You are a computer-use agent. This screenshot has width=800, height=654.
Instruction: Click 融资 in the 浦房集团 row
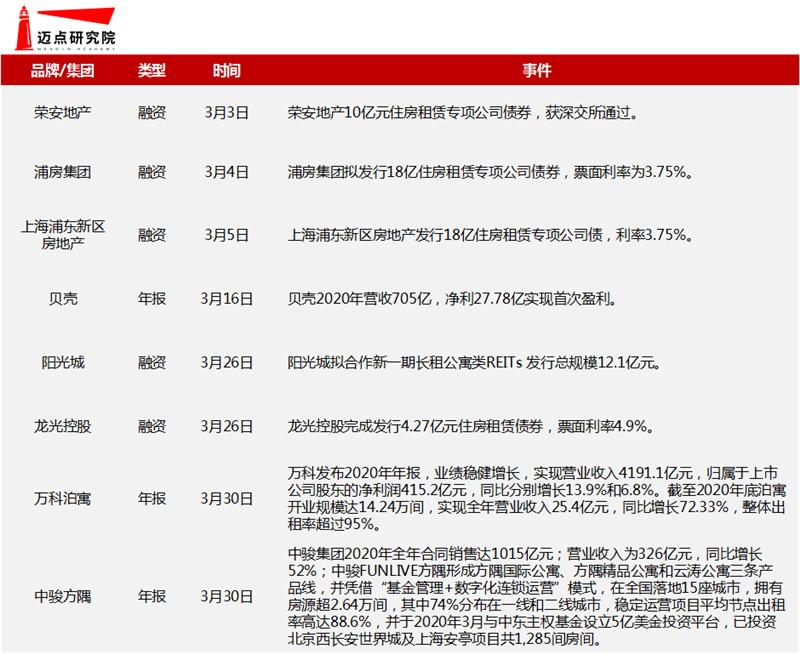click(x=152, y=172)
